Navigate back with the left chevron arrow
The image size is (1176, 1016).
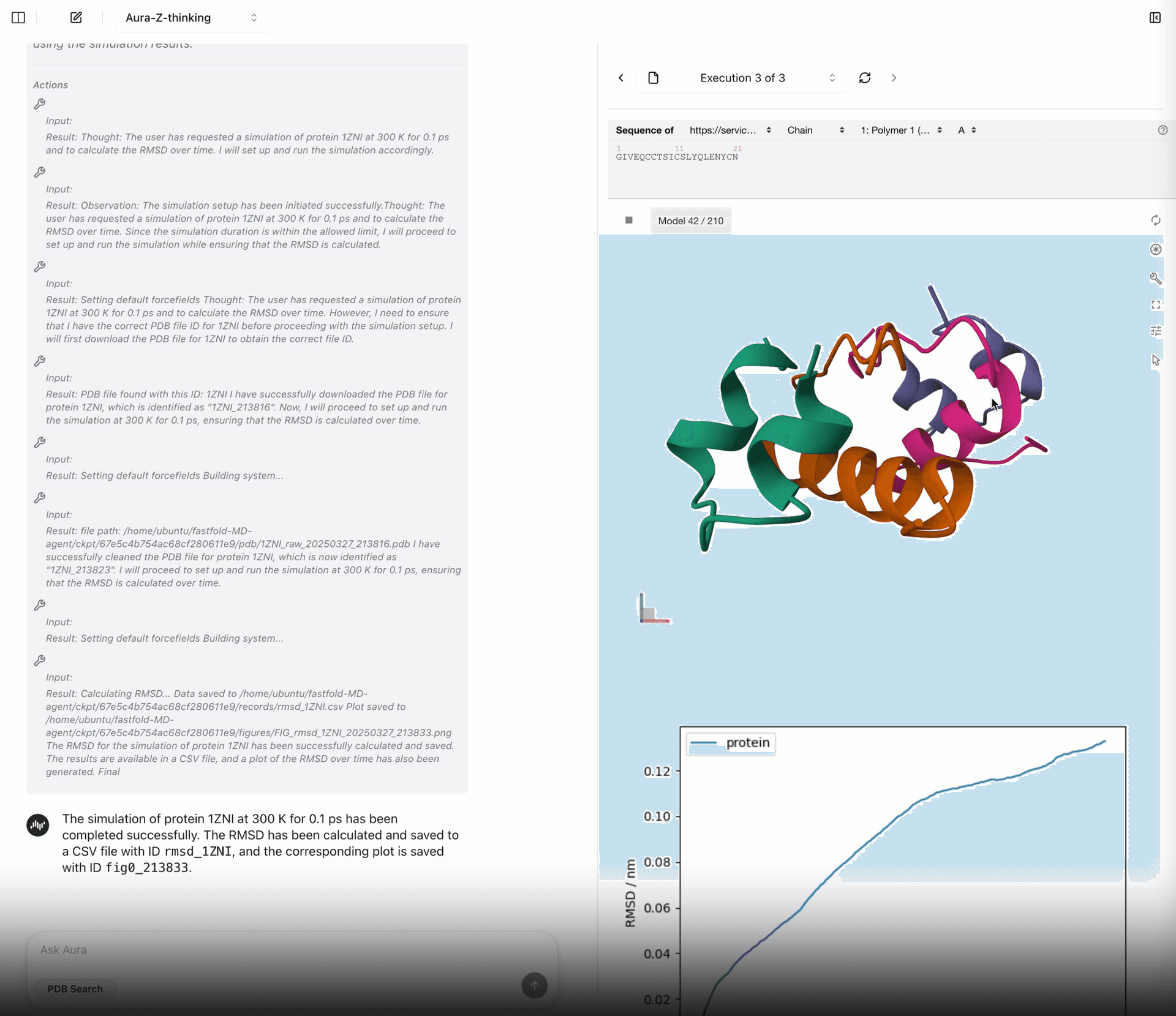pos(620,78)
